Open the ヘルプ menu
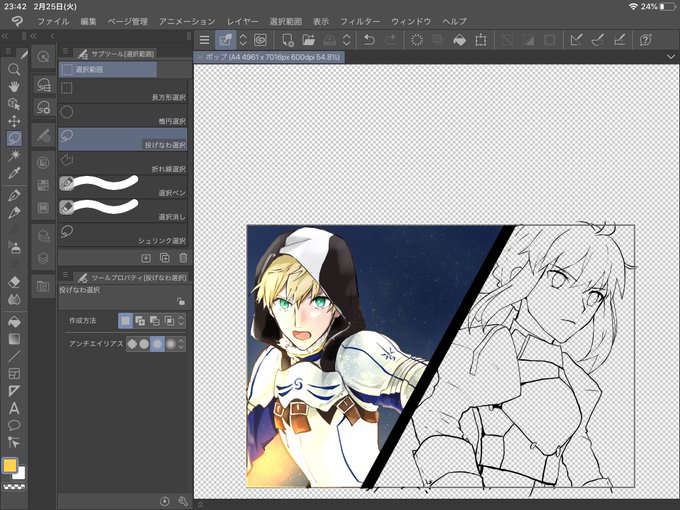This screenshot has width=680, height=510. [x=454, y=21]
